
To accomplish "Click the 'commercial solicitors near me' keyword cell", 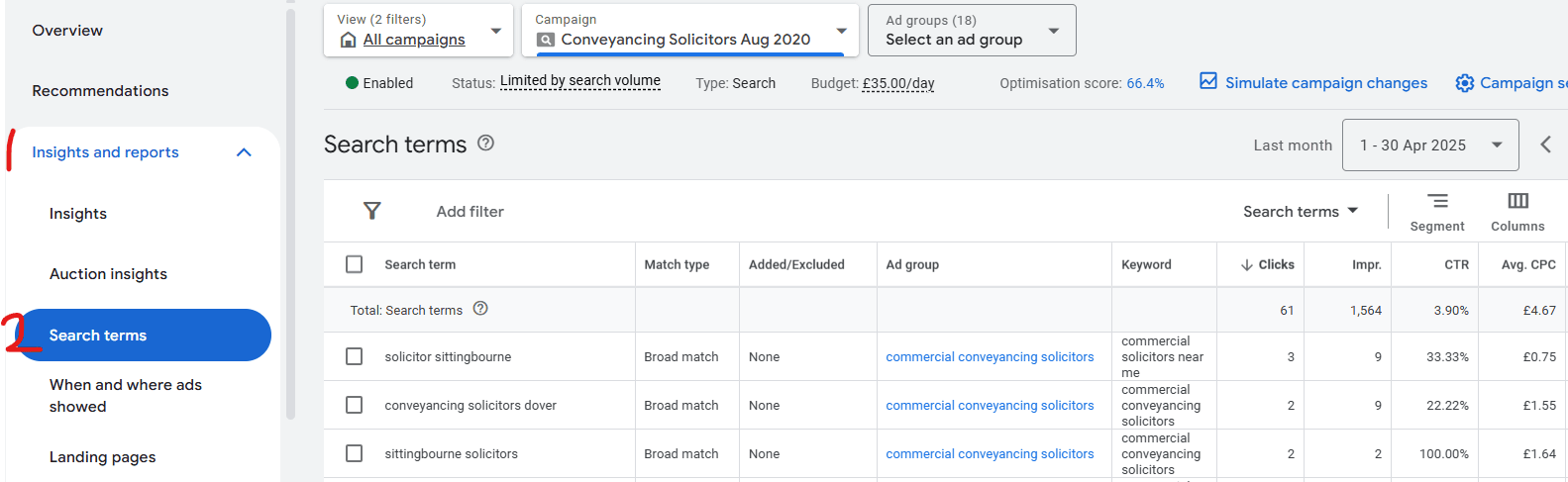I will click(1162, 356).
